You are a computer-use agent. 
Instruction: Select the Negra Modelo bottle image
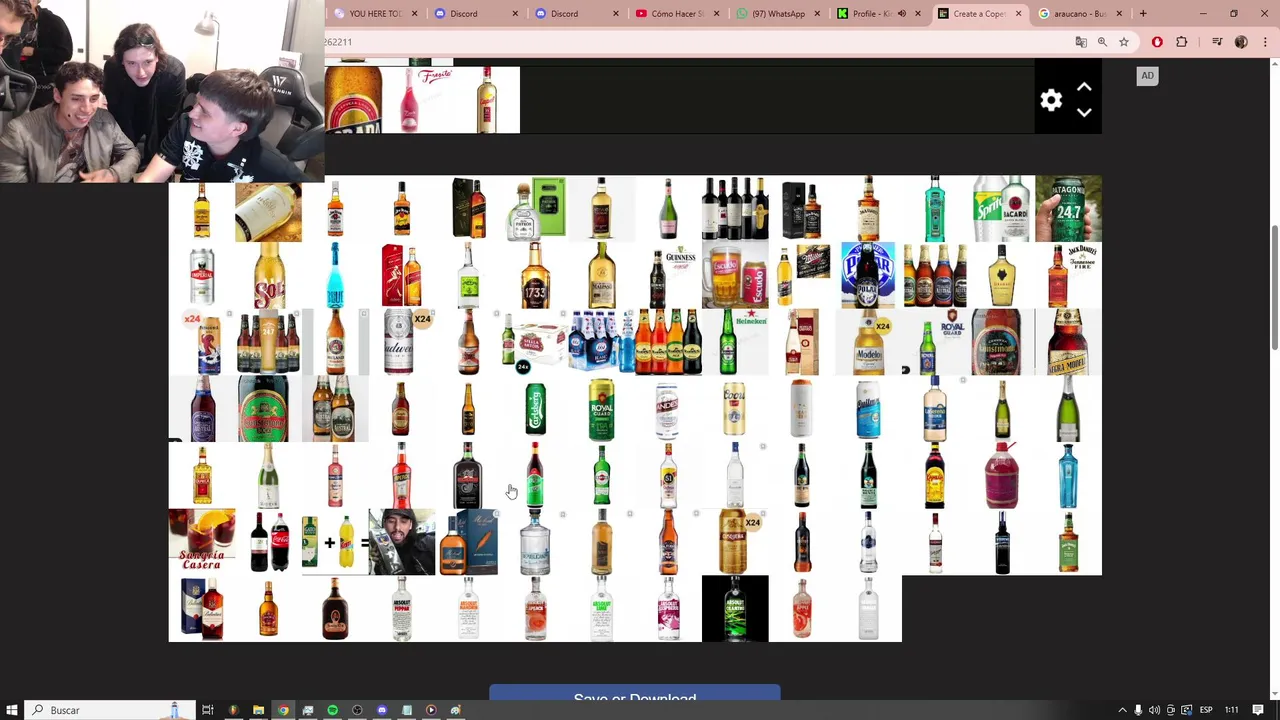pyautogui.click(x=1068, y=342)
